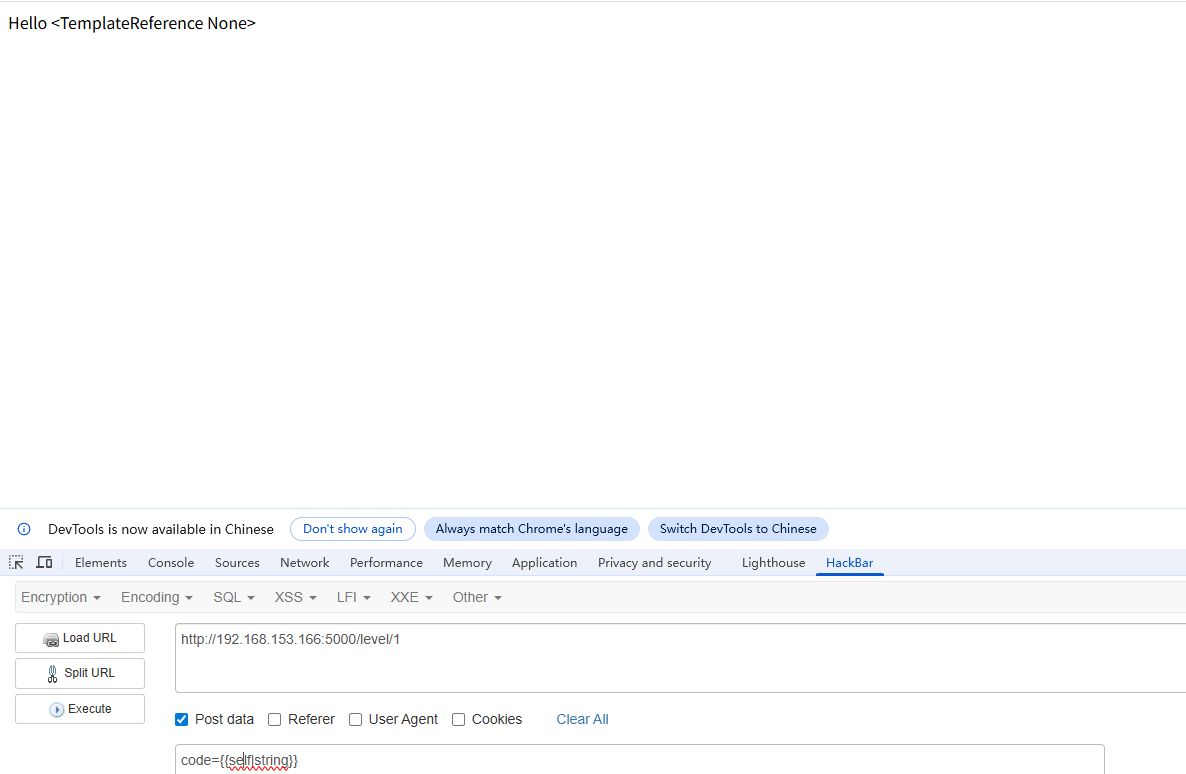The height and width of the screenshot is (774, 1186).
Task: Expand the Encoding dropdown
Action: pos(156,598)
